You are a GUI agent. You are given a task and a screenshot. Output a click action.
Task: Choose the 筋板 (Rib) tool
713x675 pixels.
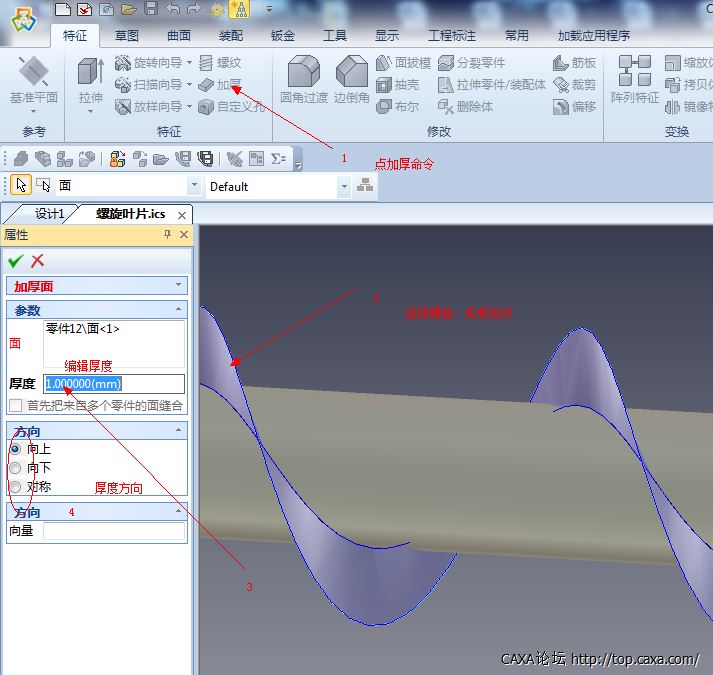(573, 63)
